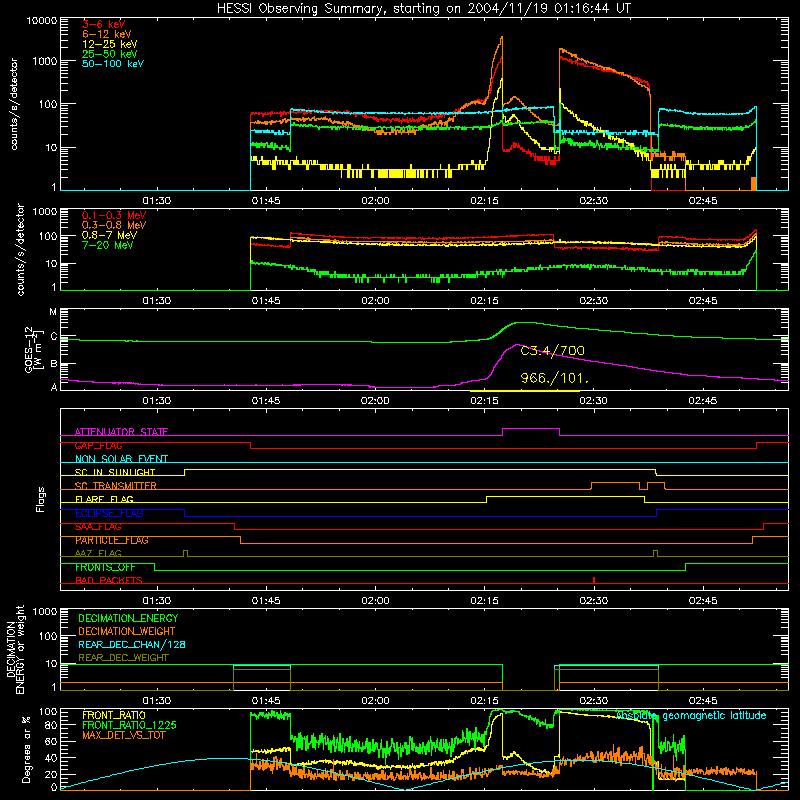Screen dimensions: 800x800
Task: Click the 10000 y-axis value in top plot
Action: click(42, 21)
